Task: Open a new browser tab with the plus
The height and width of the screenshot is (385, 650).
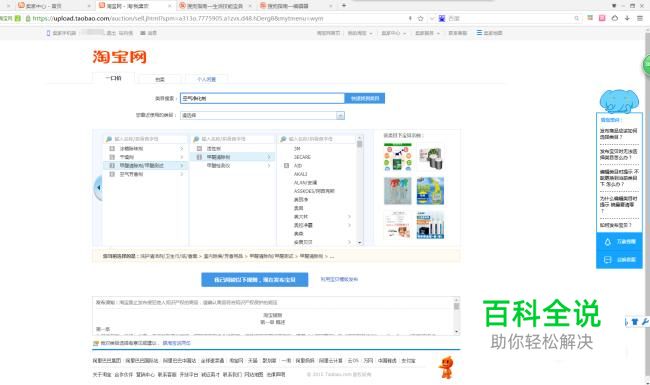Action: pos(344,5)
